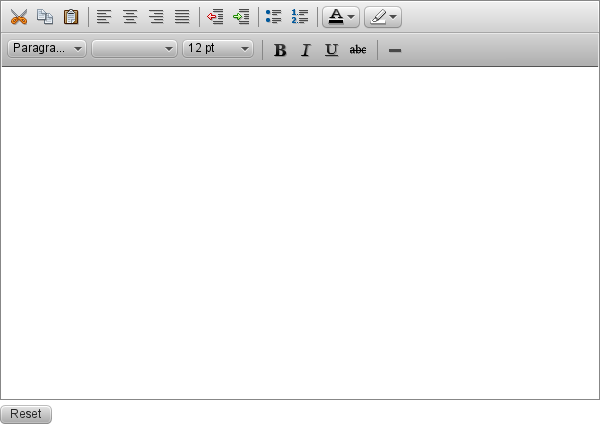Screen dimensions: 600x424
Task: Toggle bold formatting
Action: (280, 49)
